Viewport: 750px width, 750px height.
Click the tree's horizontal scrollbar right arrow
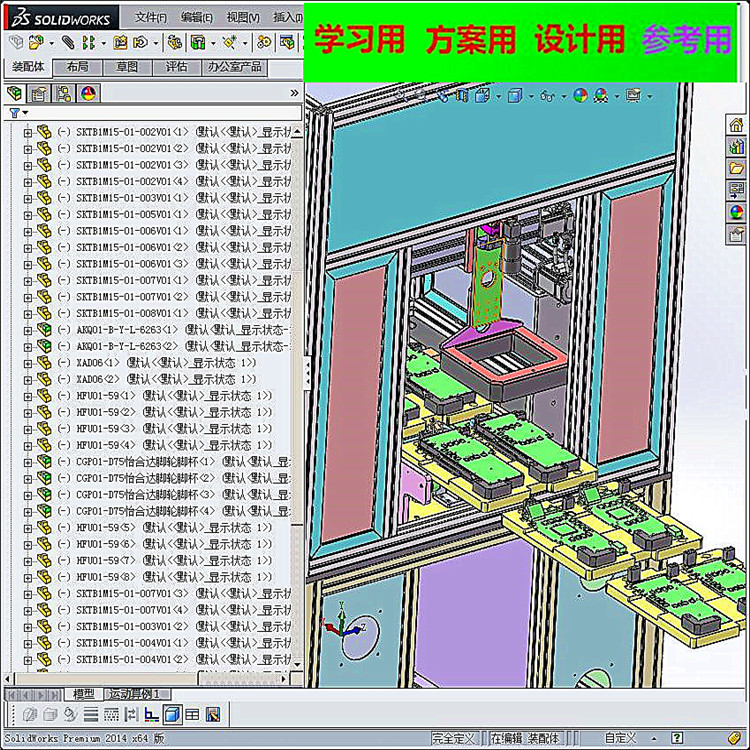coord(284,679)
